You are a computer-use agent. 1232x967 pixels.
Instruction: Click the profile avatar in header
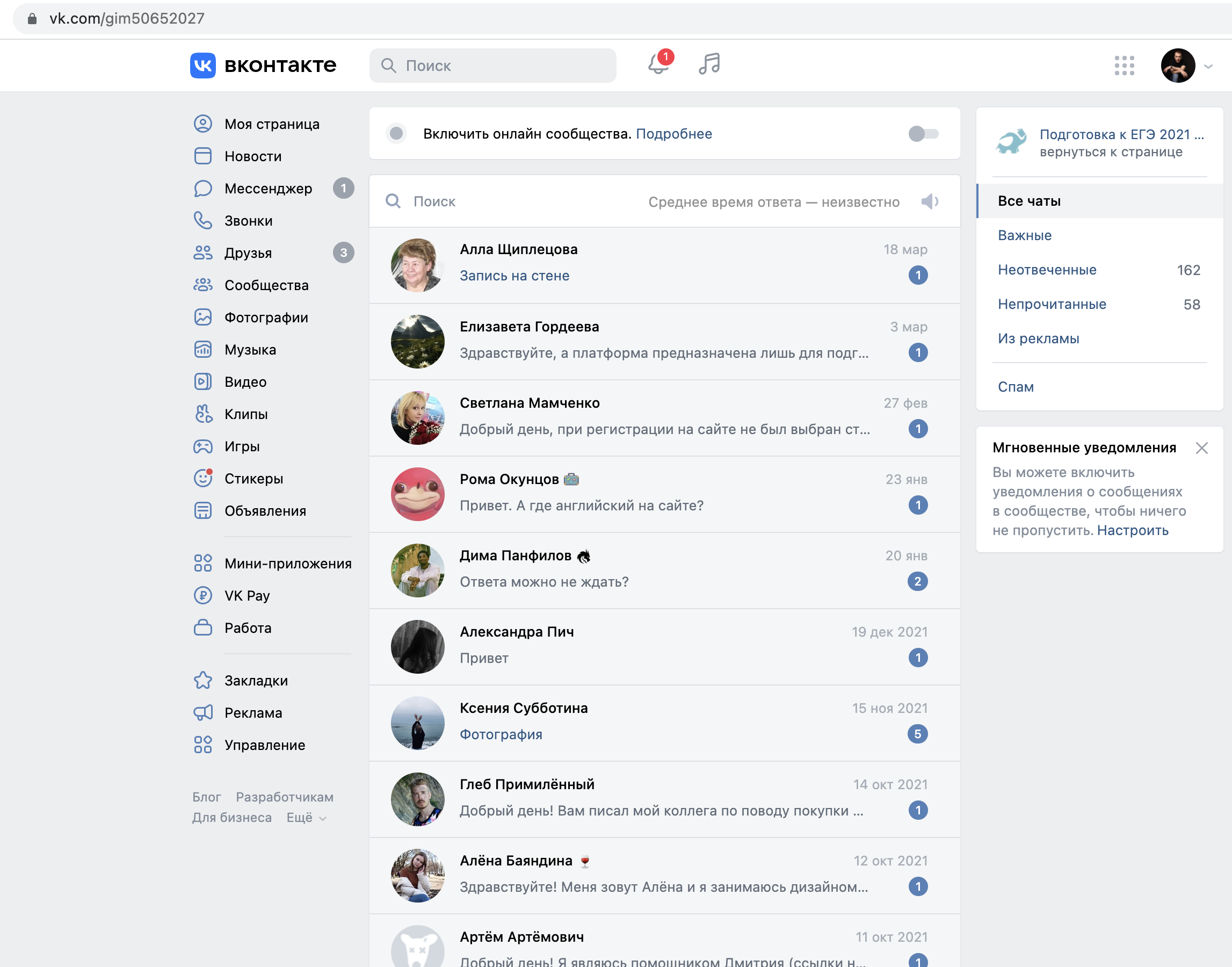(x=1178, y=66)
